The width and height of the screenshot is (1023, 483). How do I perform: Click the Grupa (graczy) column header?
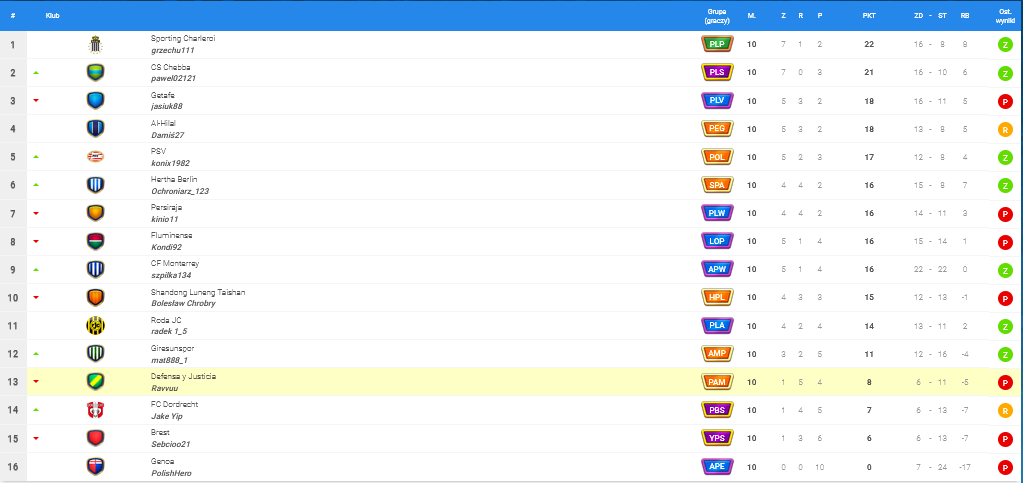point(716,16)
